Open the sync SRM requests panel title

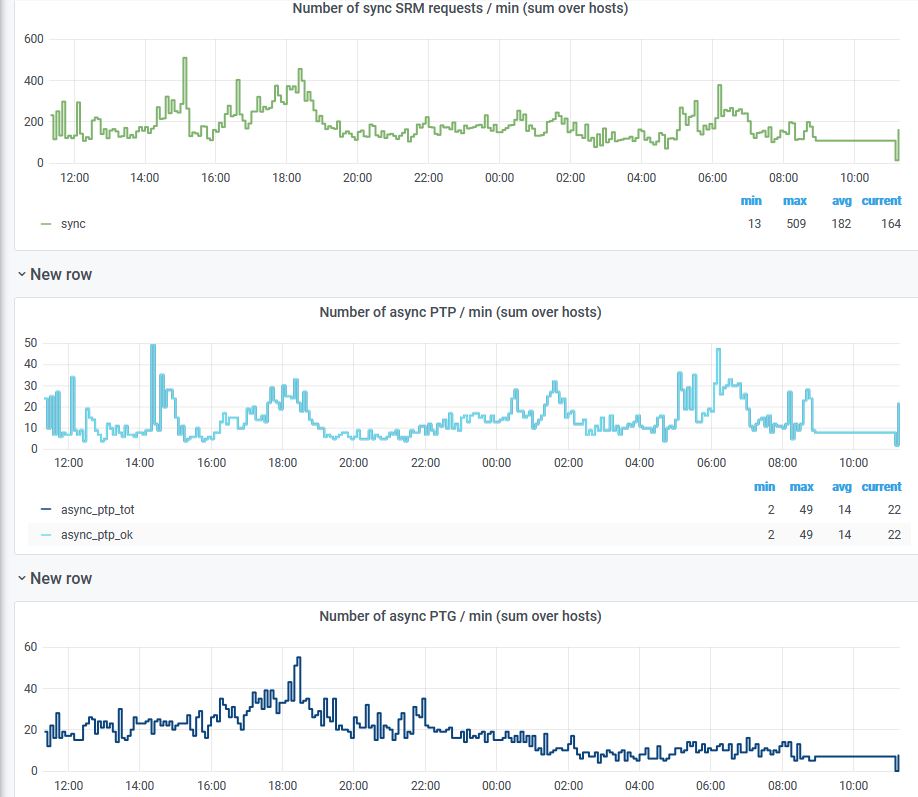coord(460,8)
